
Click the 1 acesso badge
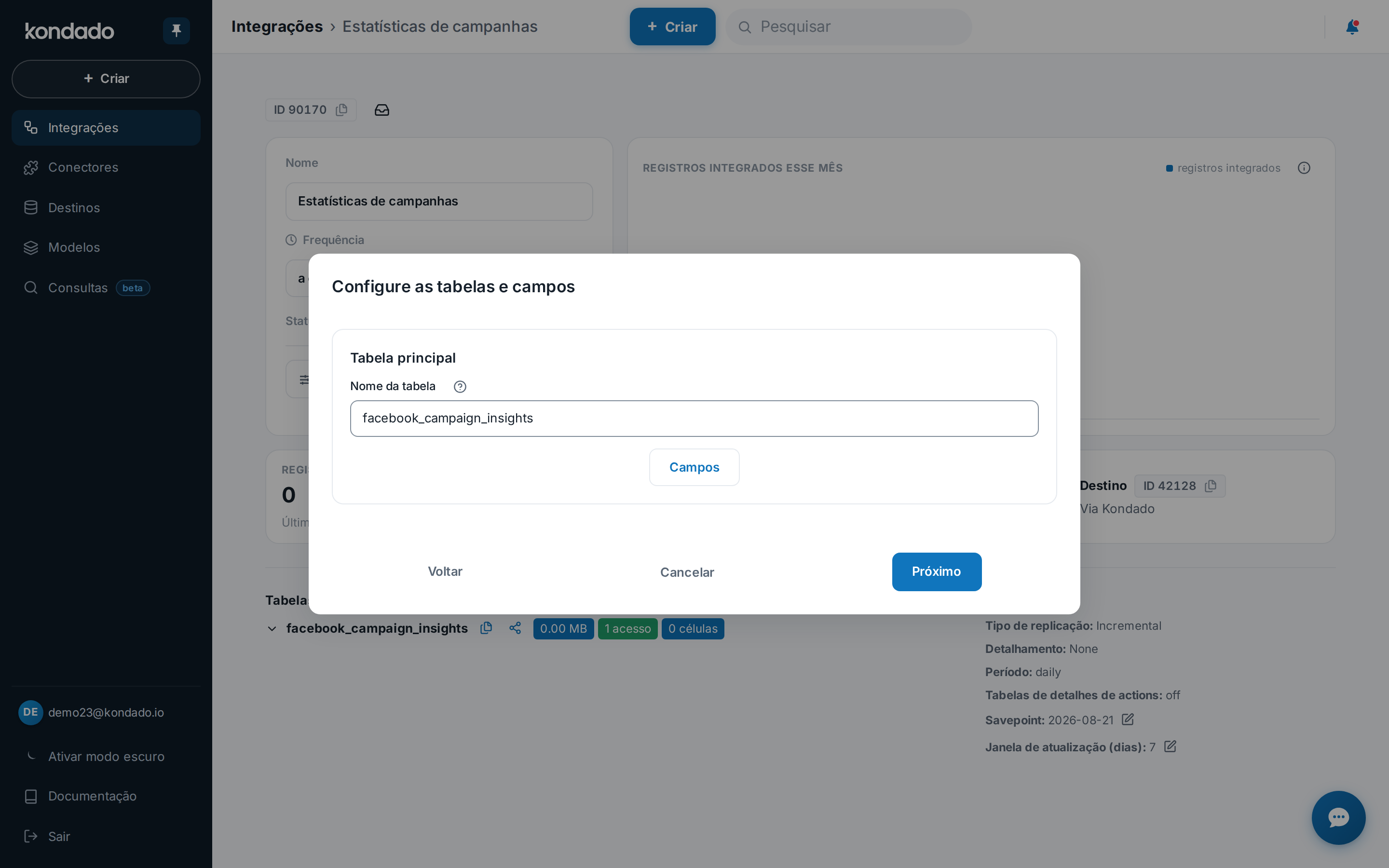point(627,629)
